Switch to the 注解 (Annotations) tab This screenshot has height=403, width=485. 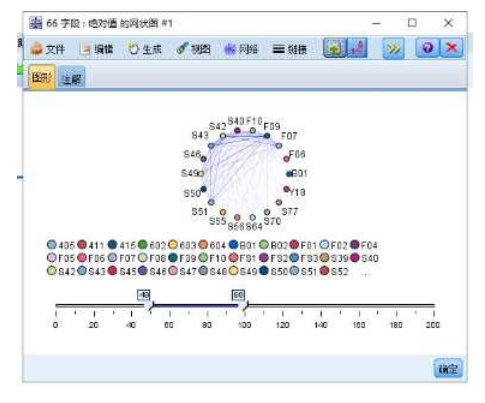tap(71, 78)
